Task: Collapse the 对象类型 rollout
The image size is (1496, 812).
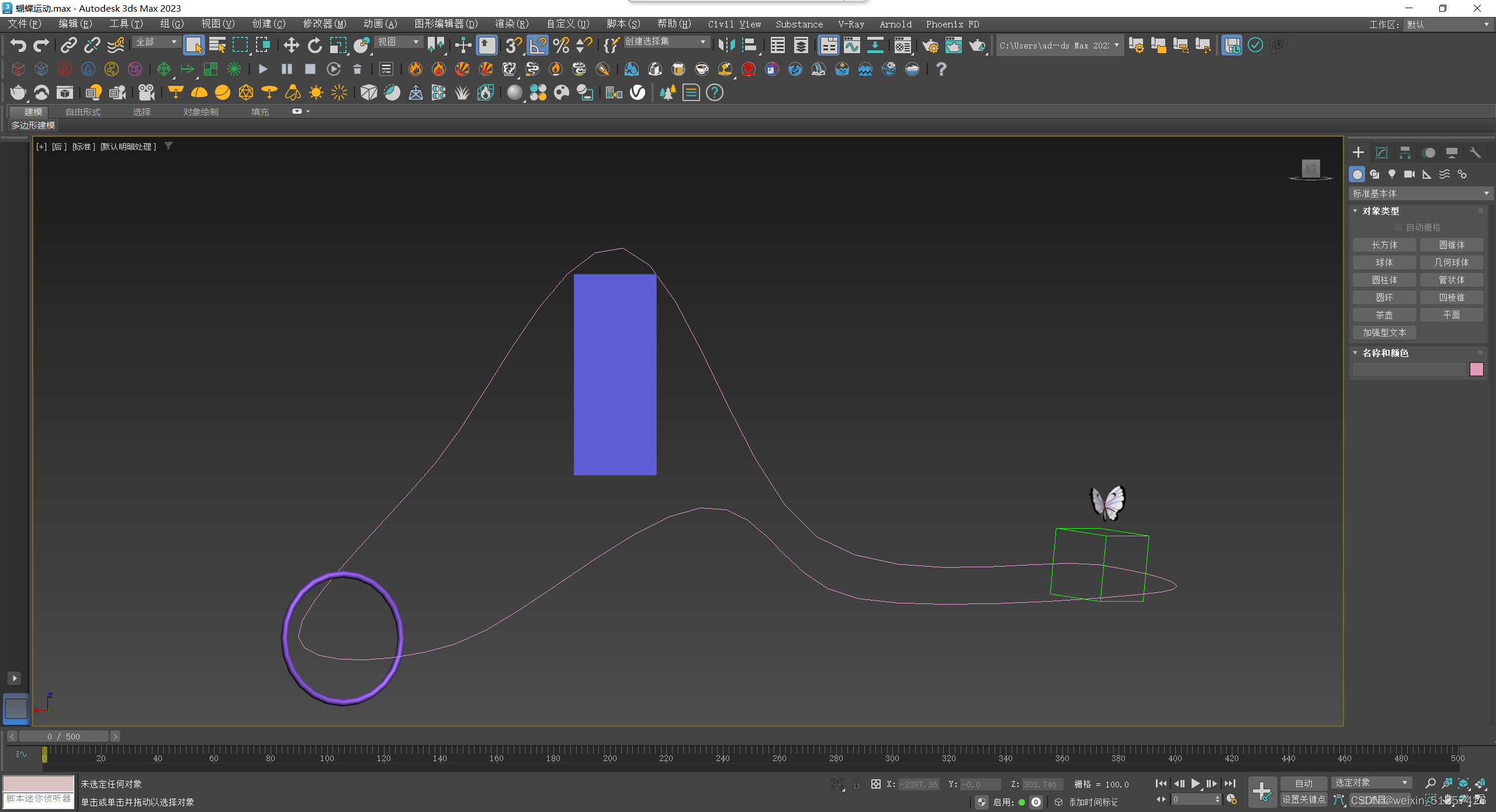Action: [x=1380, y=211]
